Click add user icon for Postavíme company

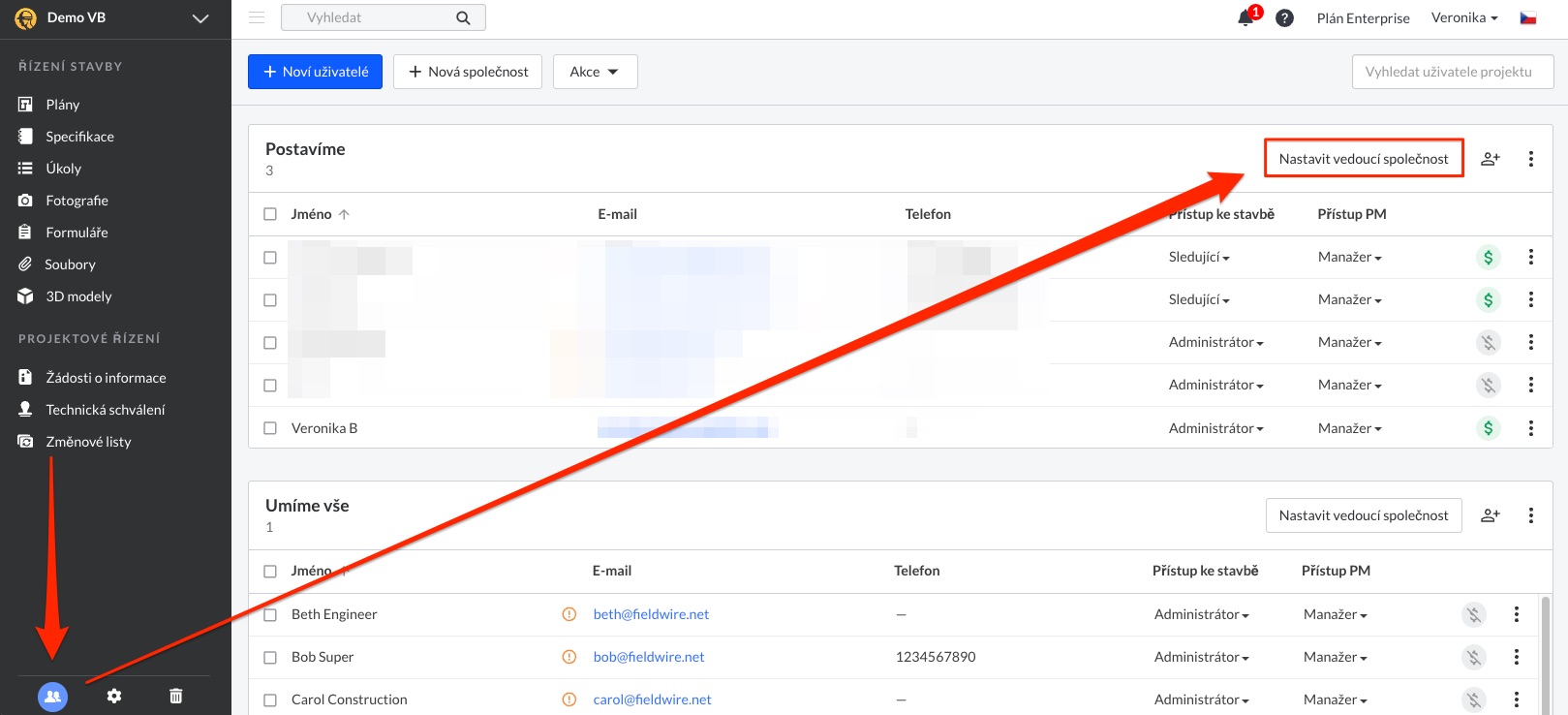click(1490, 159)
